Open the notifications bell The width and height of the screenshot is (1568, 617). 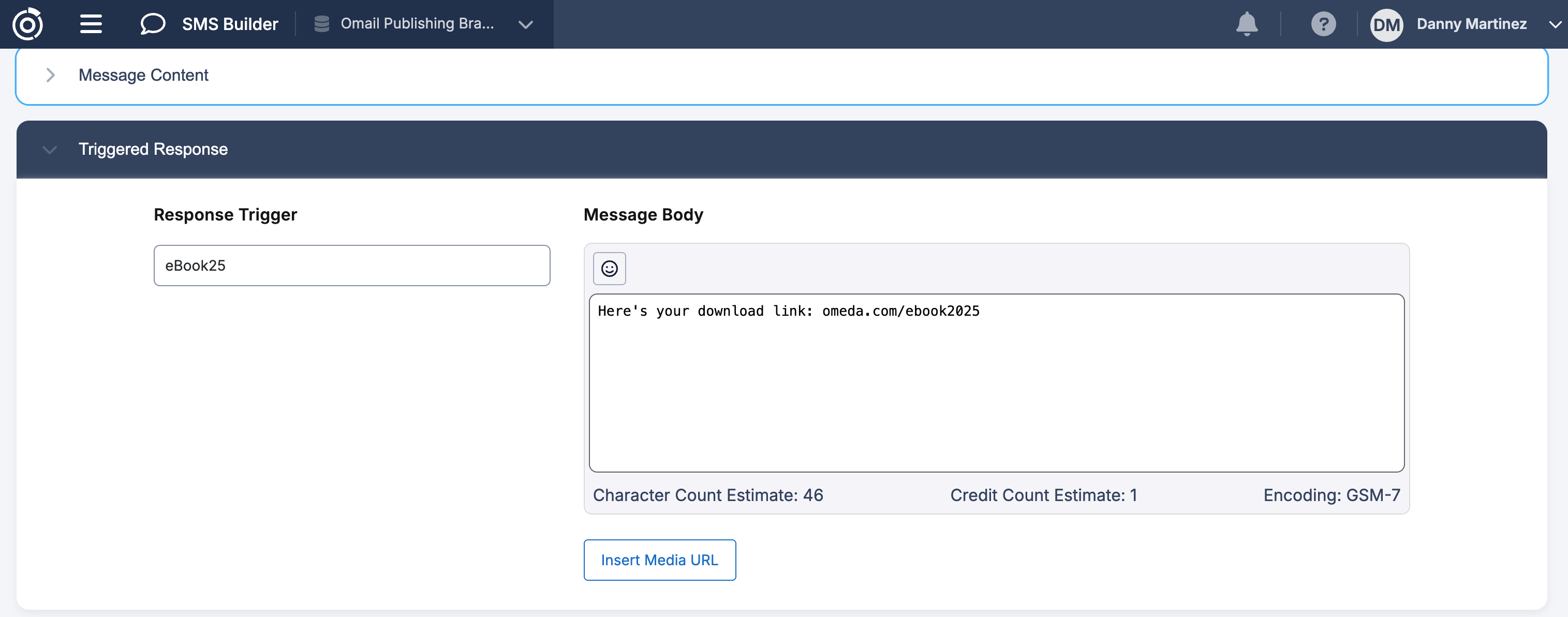click(x=1246, y=24)
